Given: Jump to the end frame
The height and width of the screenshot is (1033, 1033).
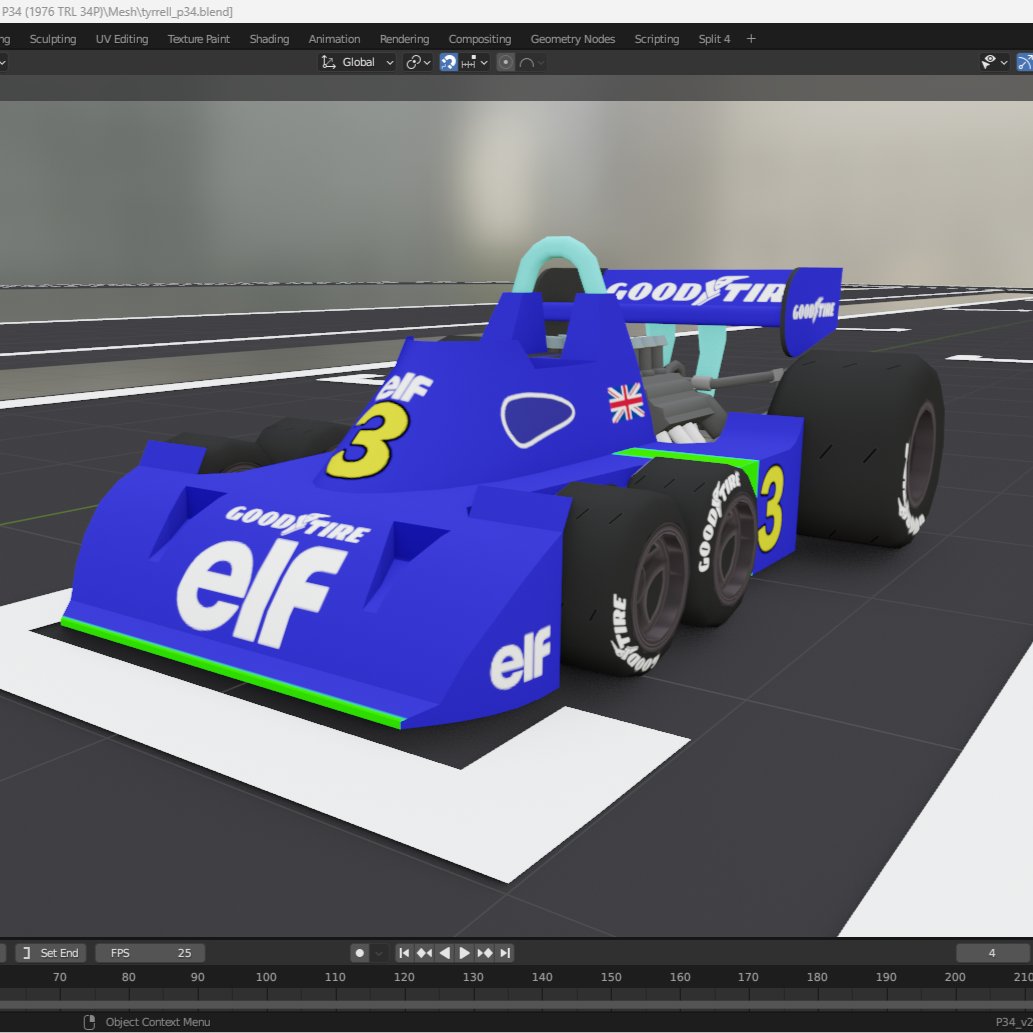Looking at the screenshot, I should [x=505, y=953].
